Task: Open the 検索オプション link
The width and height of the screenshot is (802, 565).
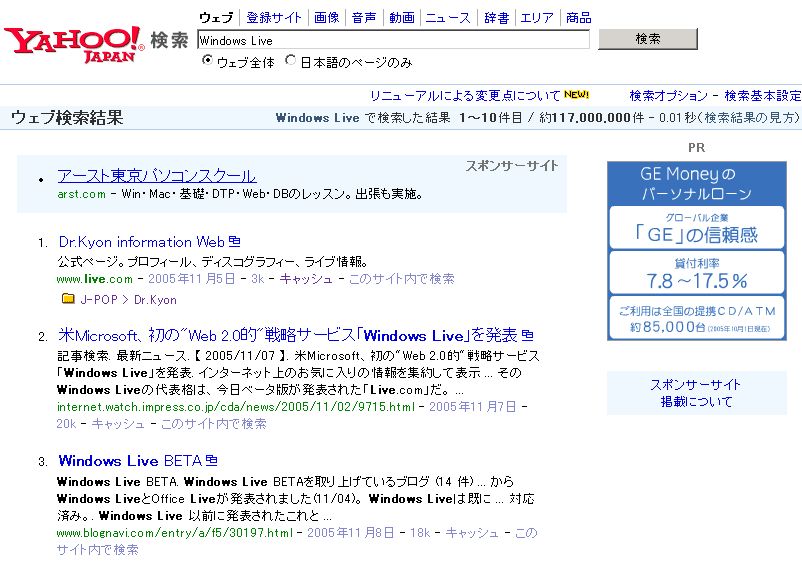Action: pyautogui.click(x=669, y=96)
